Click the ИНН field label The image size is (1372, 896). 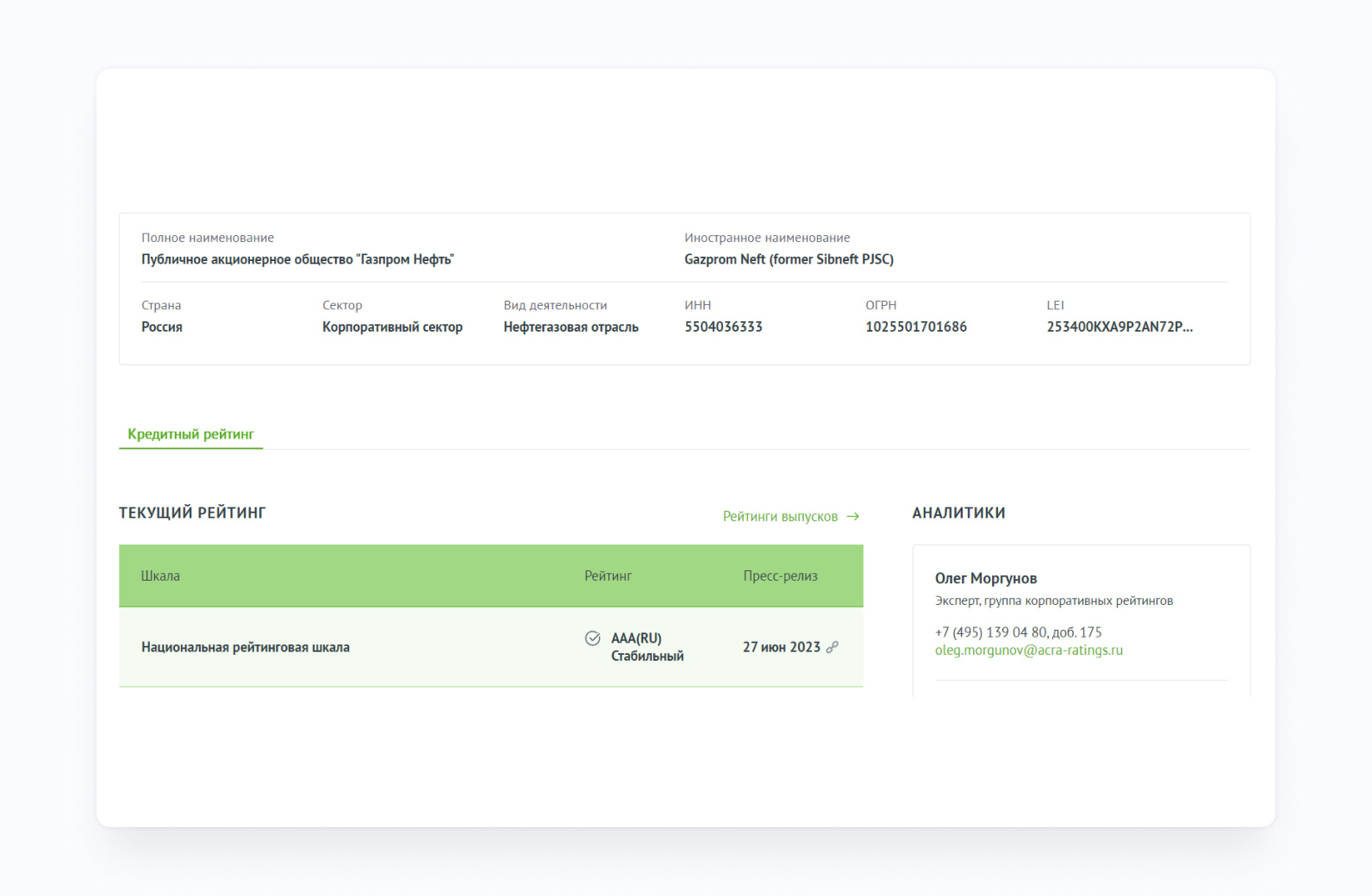coord(697,305)
